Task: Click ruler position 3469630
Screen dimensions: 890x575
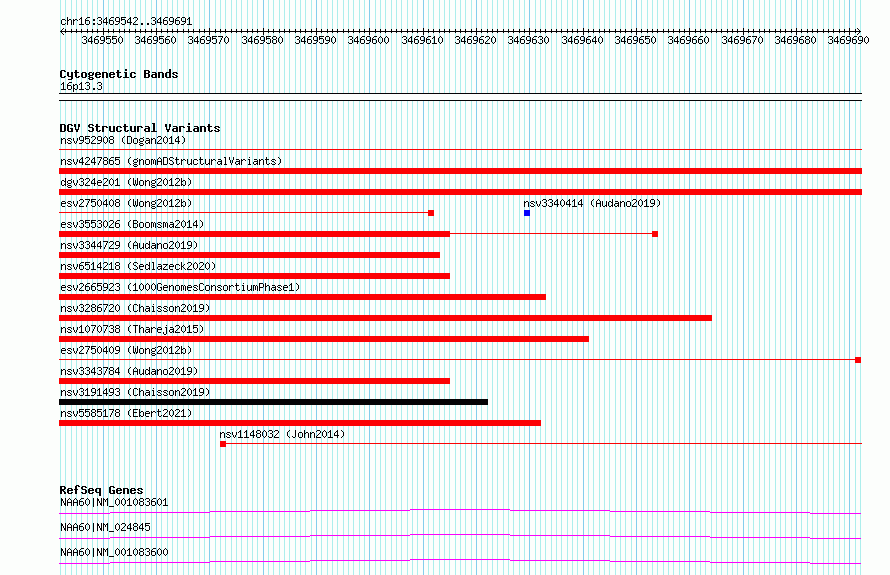Action: [528, 40]
